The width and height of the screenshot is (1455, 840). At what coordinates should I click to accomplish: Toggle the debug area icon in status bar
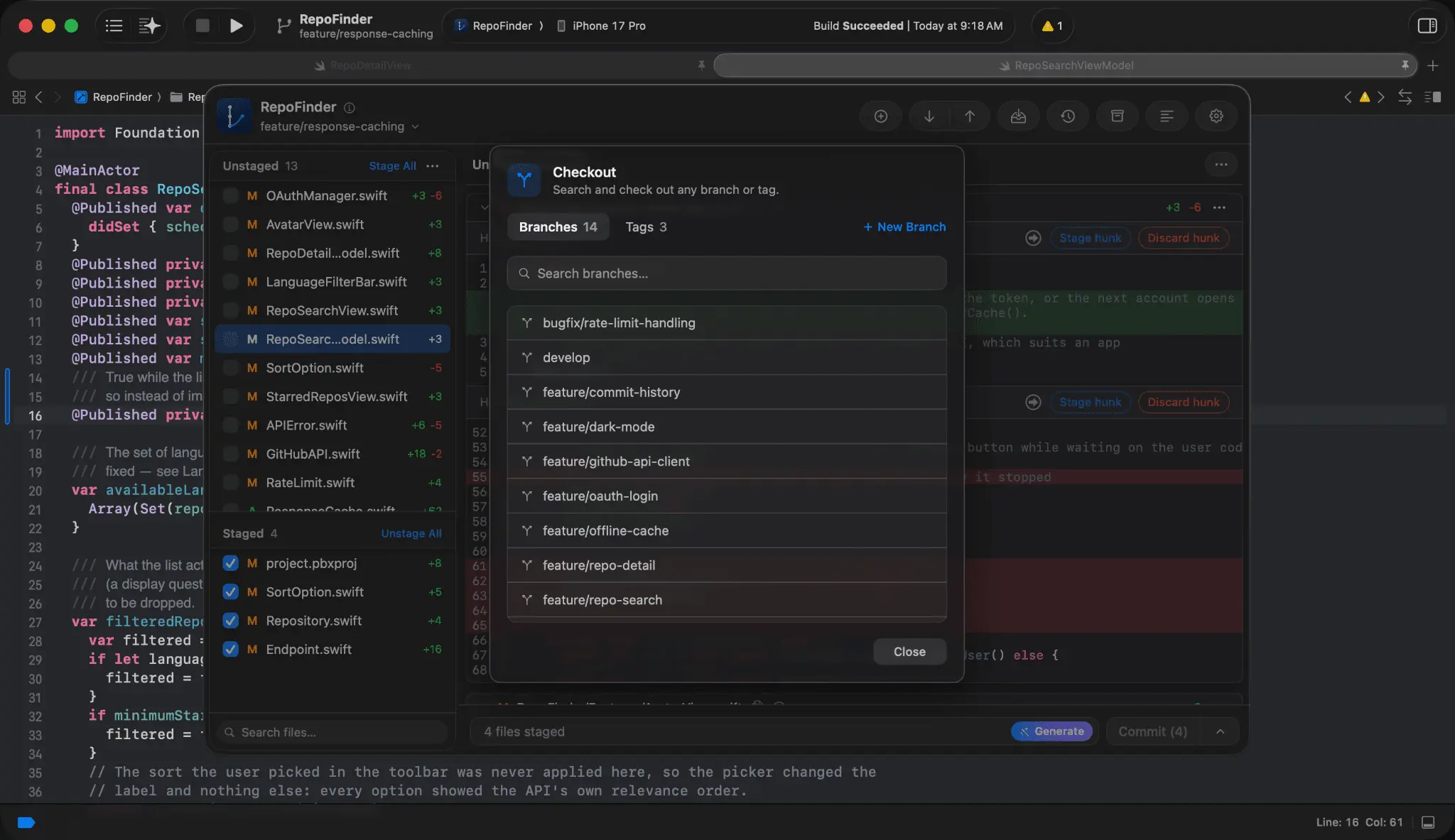pos(1428,822)
